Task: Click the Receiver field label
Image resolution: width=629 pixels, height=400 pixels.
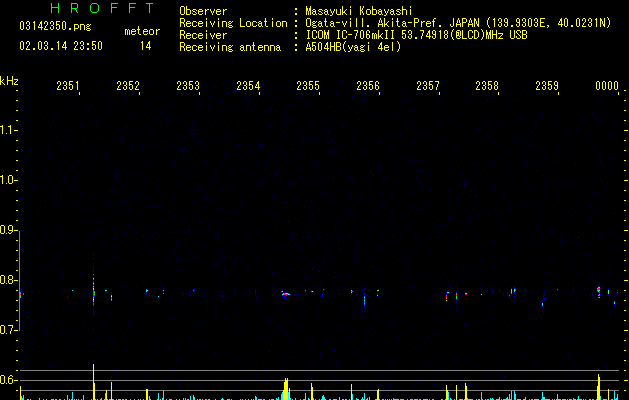Action: [203, 35]
